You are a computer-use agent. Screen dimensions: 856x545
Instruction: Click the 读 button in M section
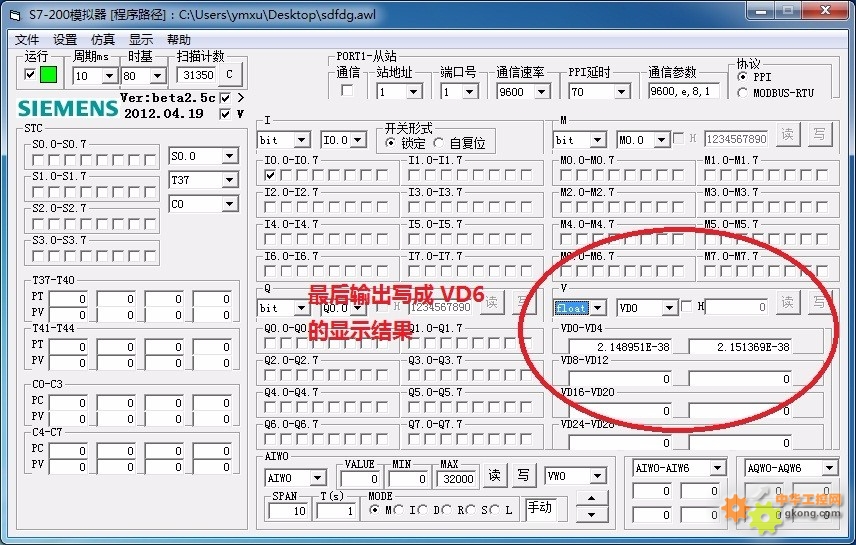point(787,135)
